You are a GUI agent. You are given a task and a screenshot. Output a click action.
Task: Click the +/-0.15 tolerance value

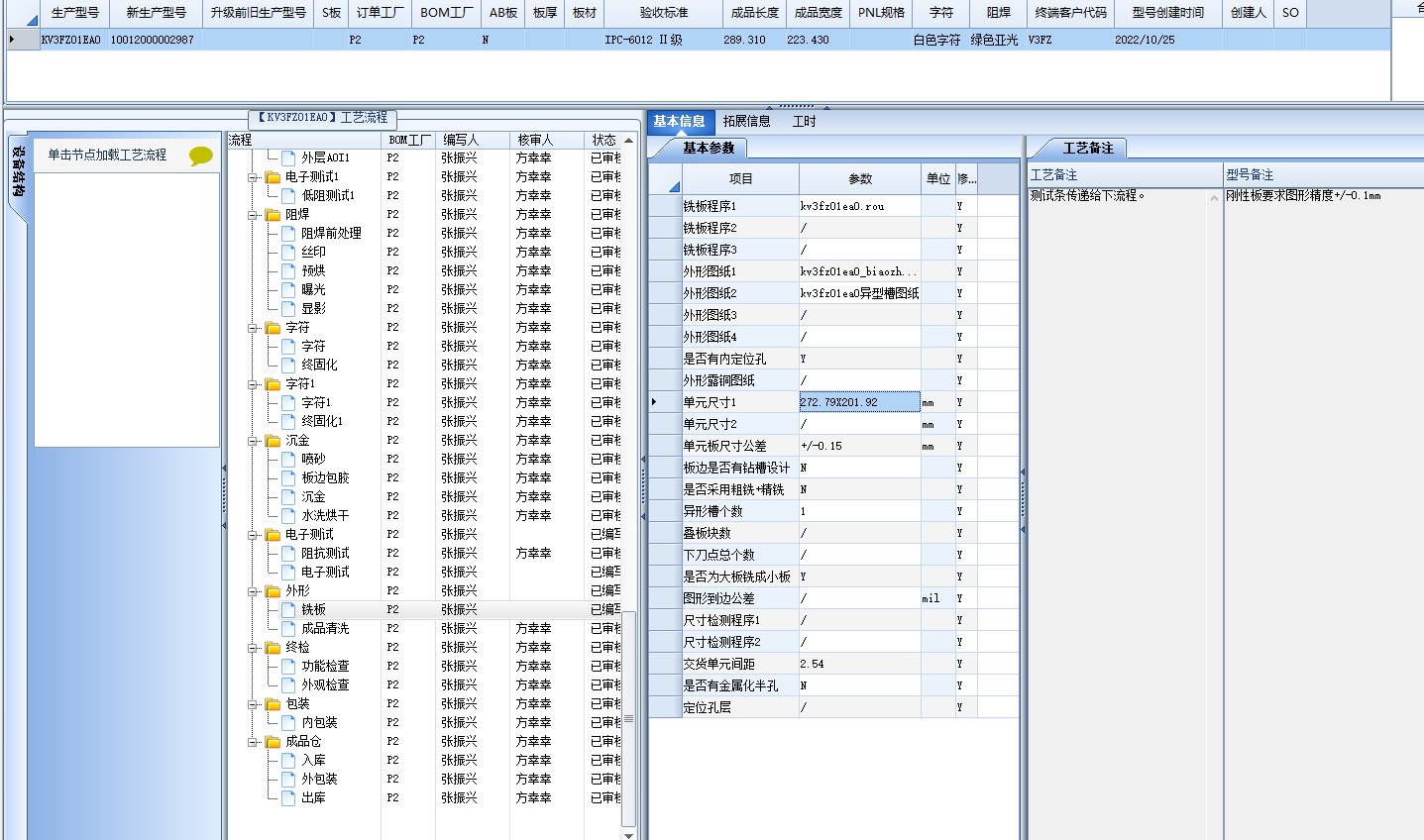[x=860, y=446]
